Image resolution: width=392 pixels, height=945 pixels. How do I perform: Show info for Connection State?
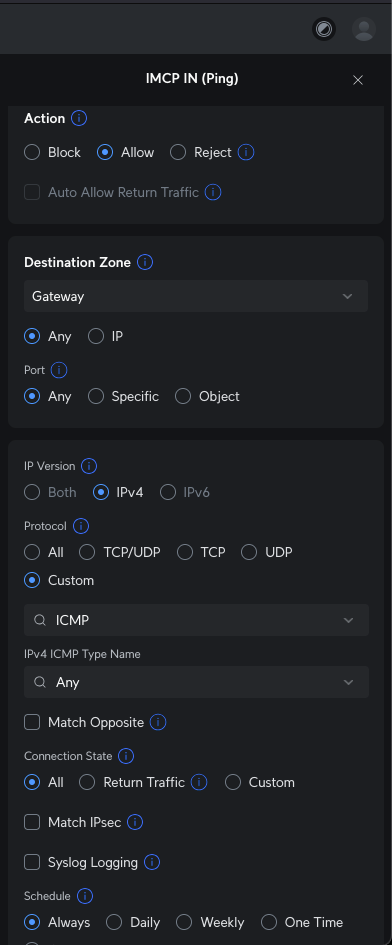tap(126, 756)
